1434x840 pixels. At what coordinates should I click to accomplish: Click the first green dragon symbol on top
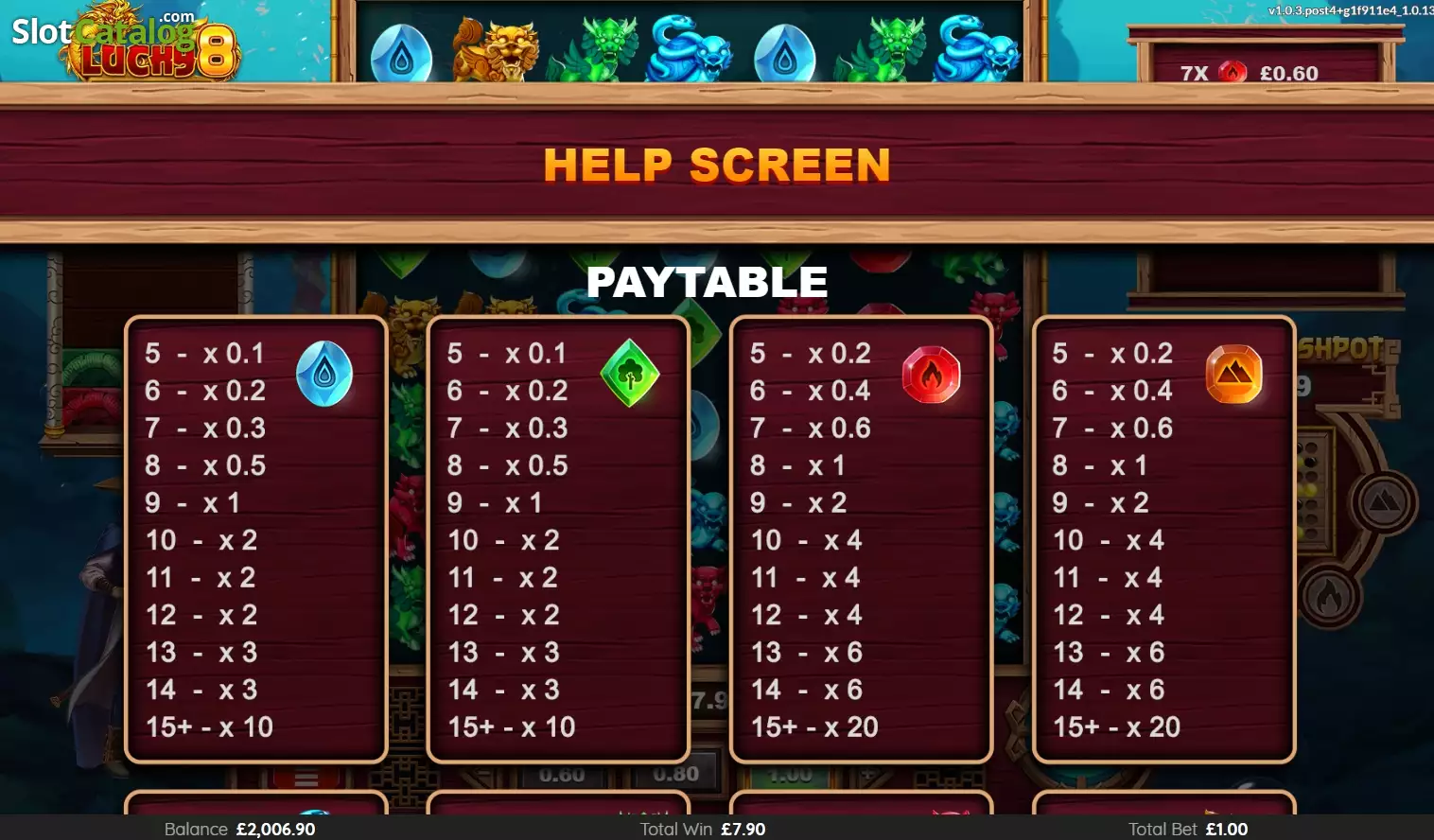(x=593, y=51)
